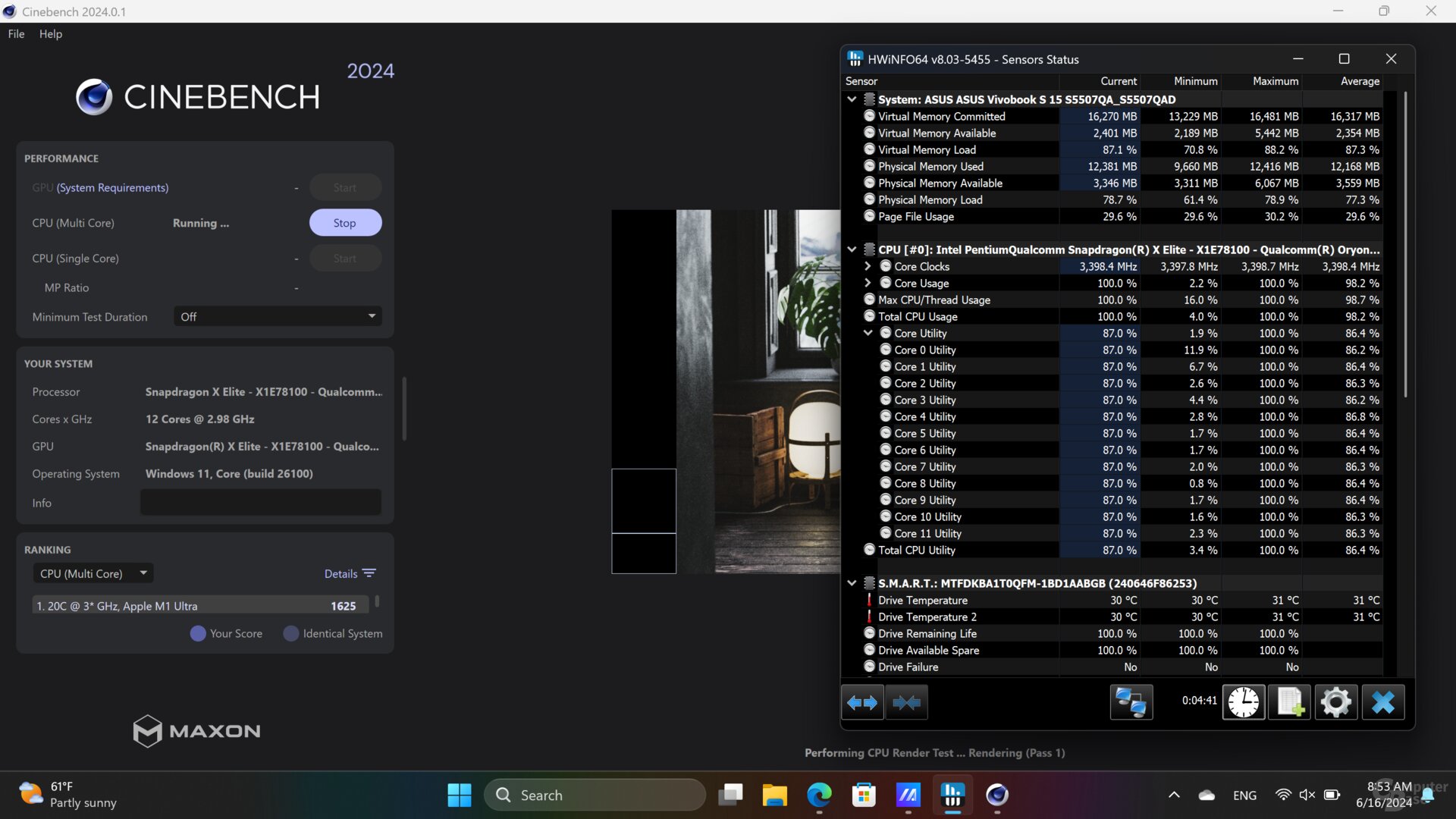Click the muted volume tray icon
The width and height of the screenshot is (1456, 819).
pos(1307,795)
